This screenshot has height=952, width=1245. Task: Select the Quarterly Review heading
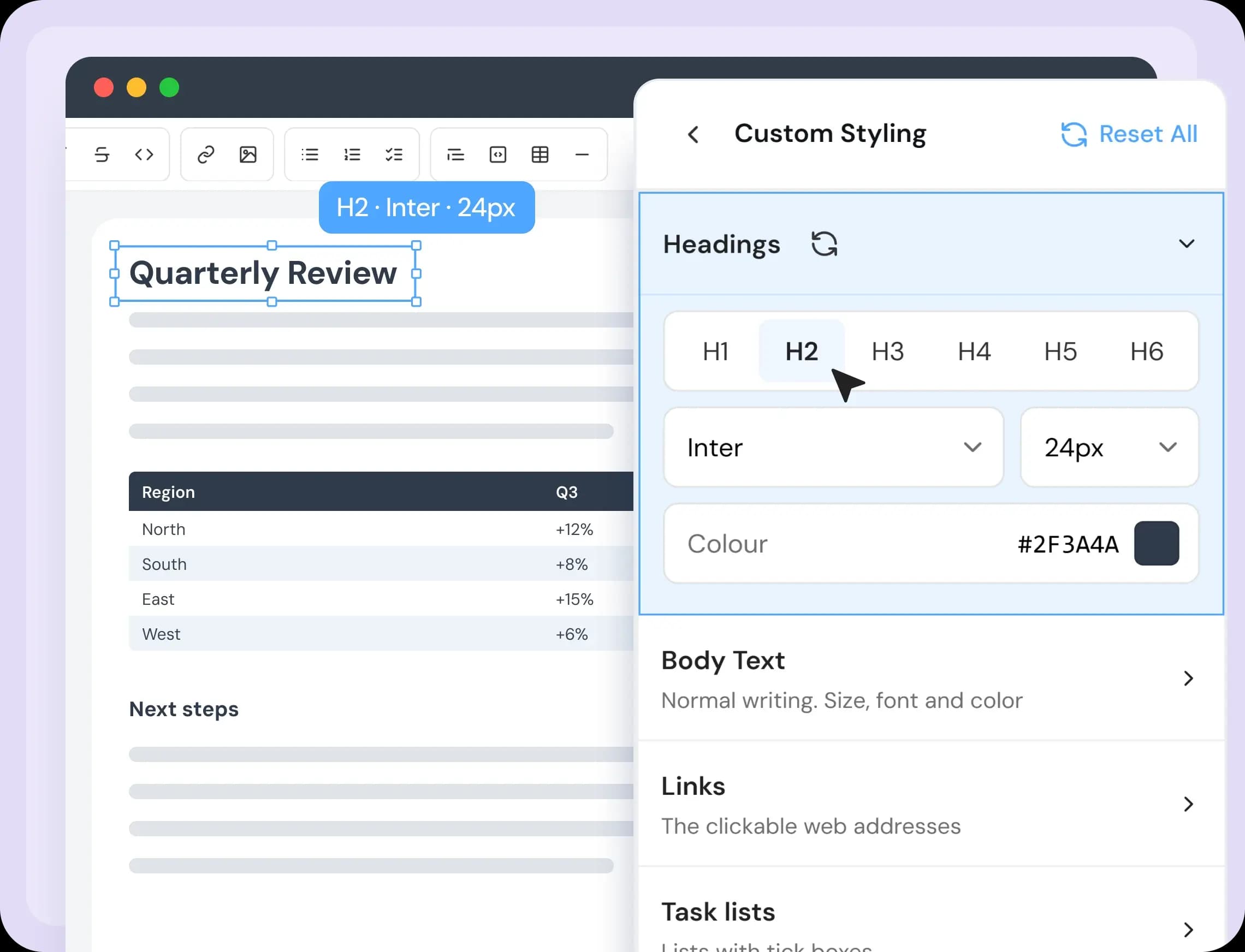[263, 273]
